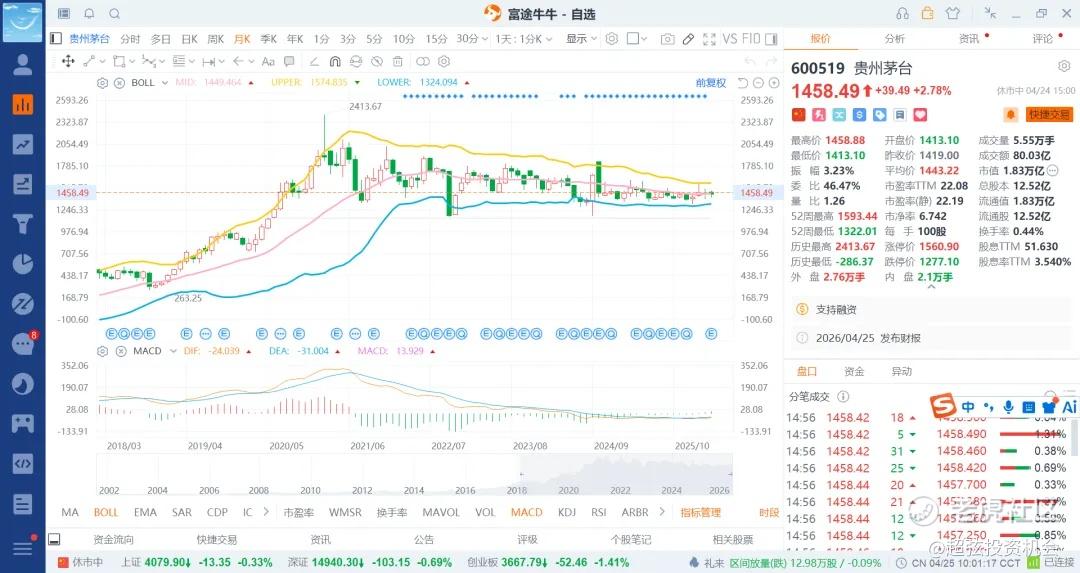Open the game controller sidebar icon
The width and height of the screenshot is (1080, 573).
[23, 423]
